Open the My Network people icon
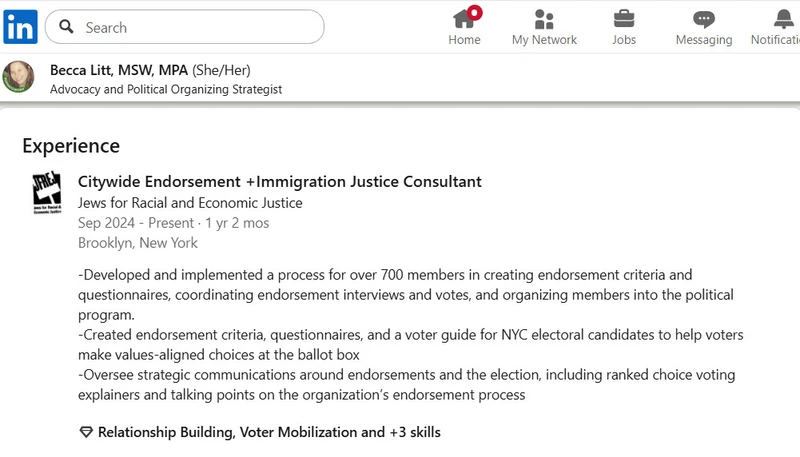 pos(544,19)
